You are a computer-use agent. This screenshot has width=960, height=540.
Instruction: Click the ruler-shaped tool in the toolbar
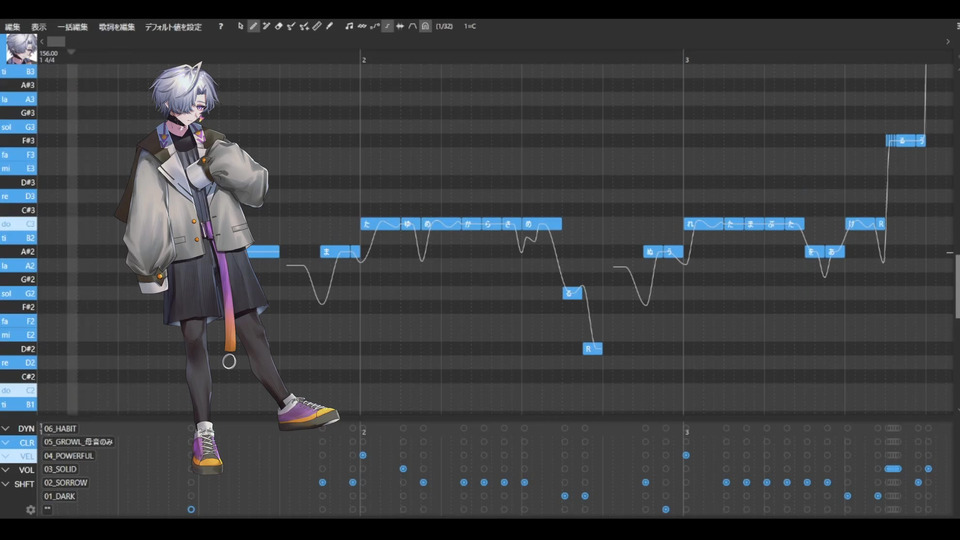tap(317, 26)
